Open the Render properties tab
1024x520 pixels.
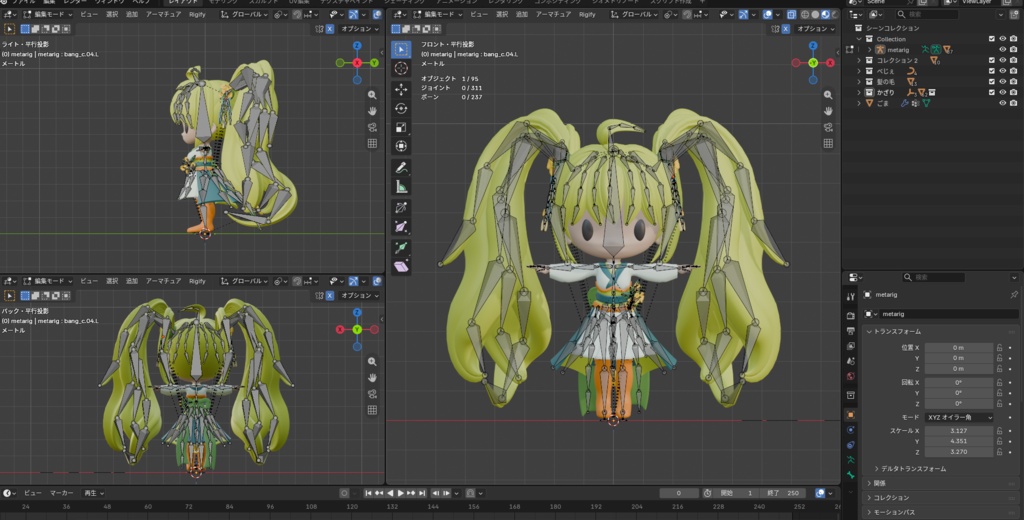pos(850,316)
